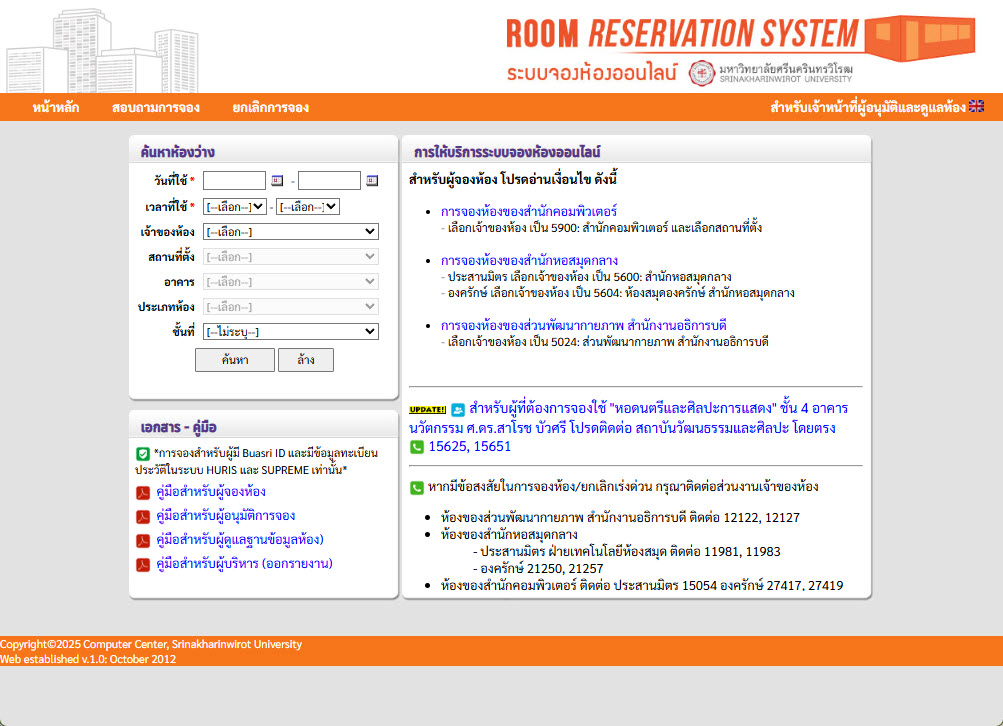Click PDF icon beside คู่มือสำหรับผู้บริหาร
Image resolution: width=1003 pixels, height=726 pixels.
click(x=143, y=564)
